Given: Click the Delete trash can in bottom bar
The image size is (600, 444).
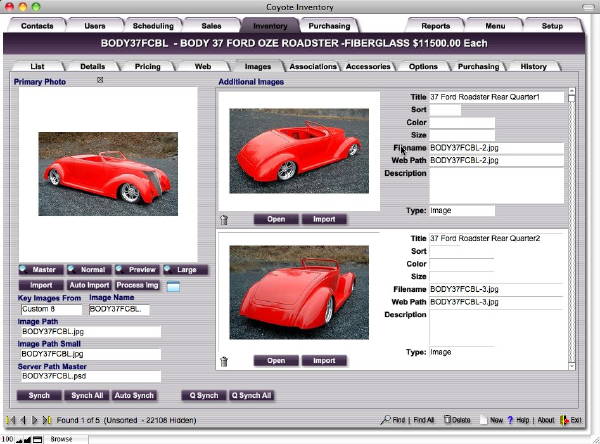Looking at the screenshot, I should [448, 420].
